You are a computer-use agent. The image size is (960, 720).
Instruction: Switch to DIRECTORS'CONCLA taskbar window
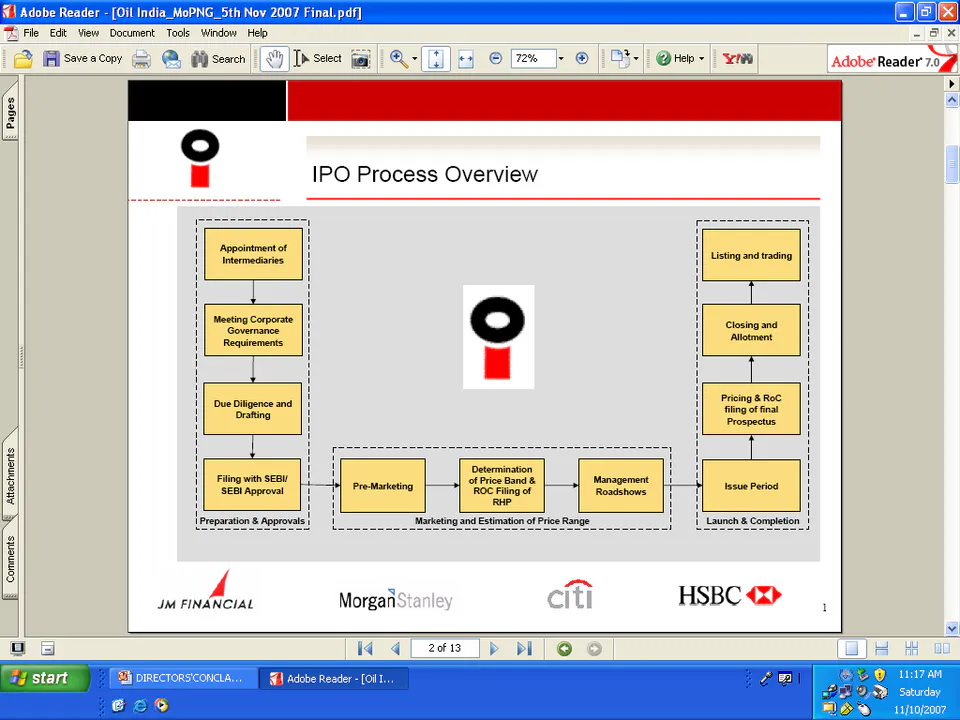182,678
